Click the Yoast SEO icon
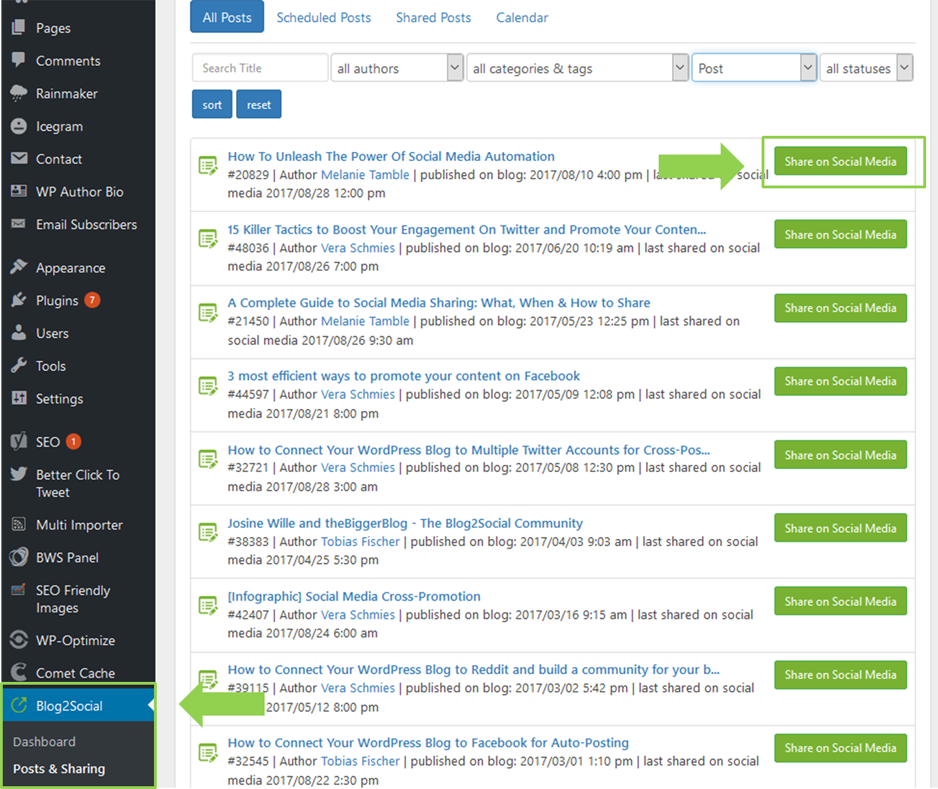Viewport: 938px width, 789px height. click(19, 441)
